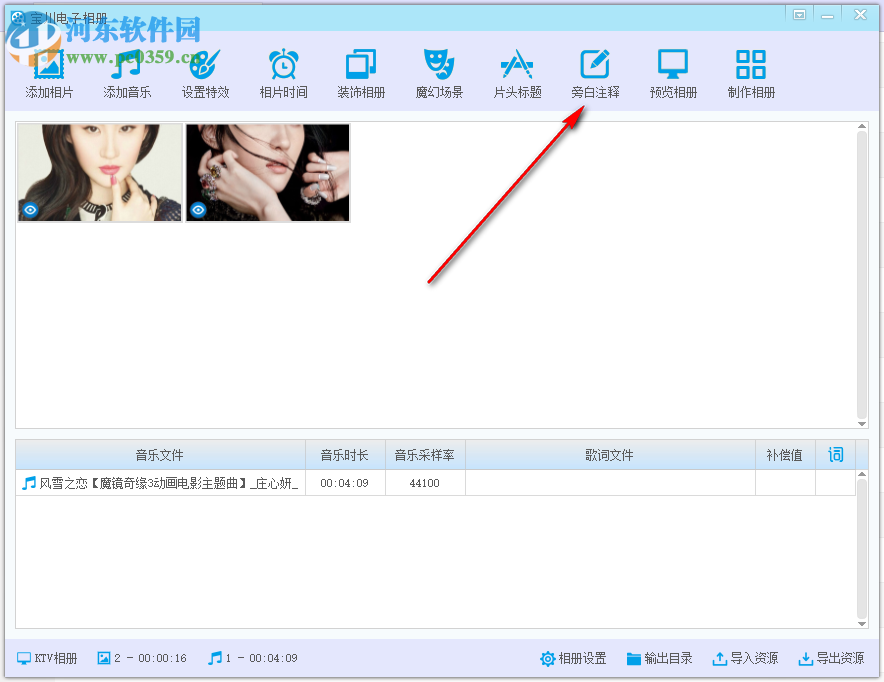Toggle eye icon on second dark photo
The image size is (884, 682).
point(198,210)
